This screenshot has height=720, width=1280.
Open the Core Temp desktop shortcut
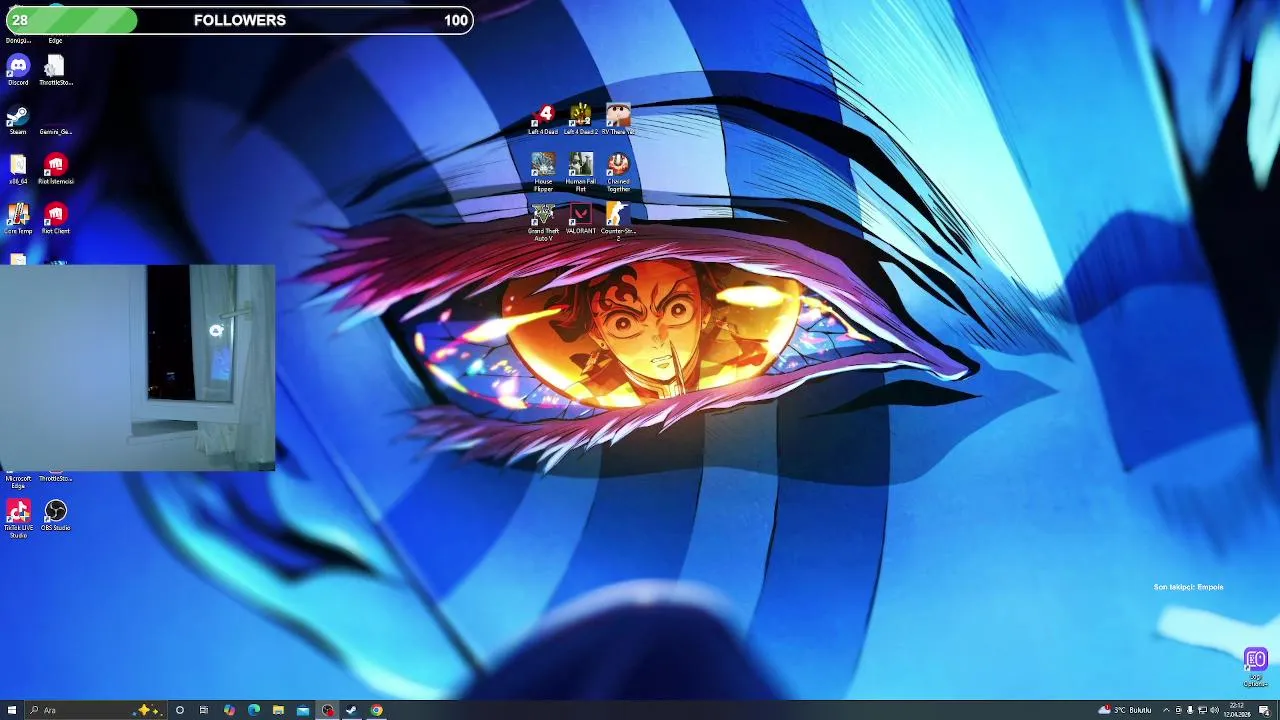click(18, 219)
